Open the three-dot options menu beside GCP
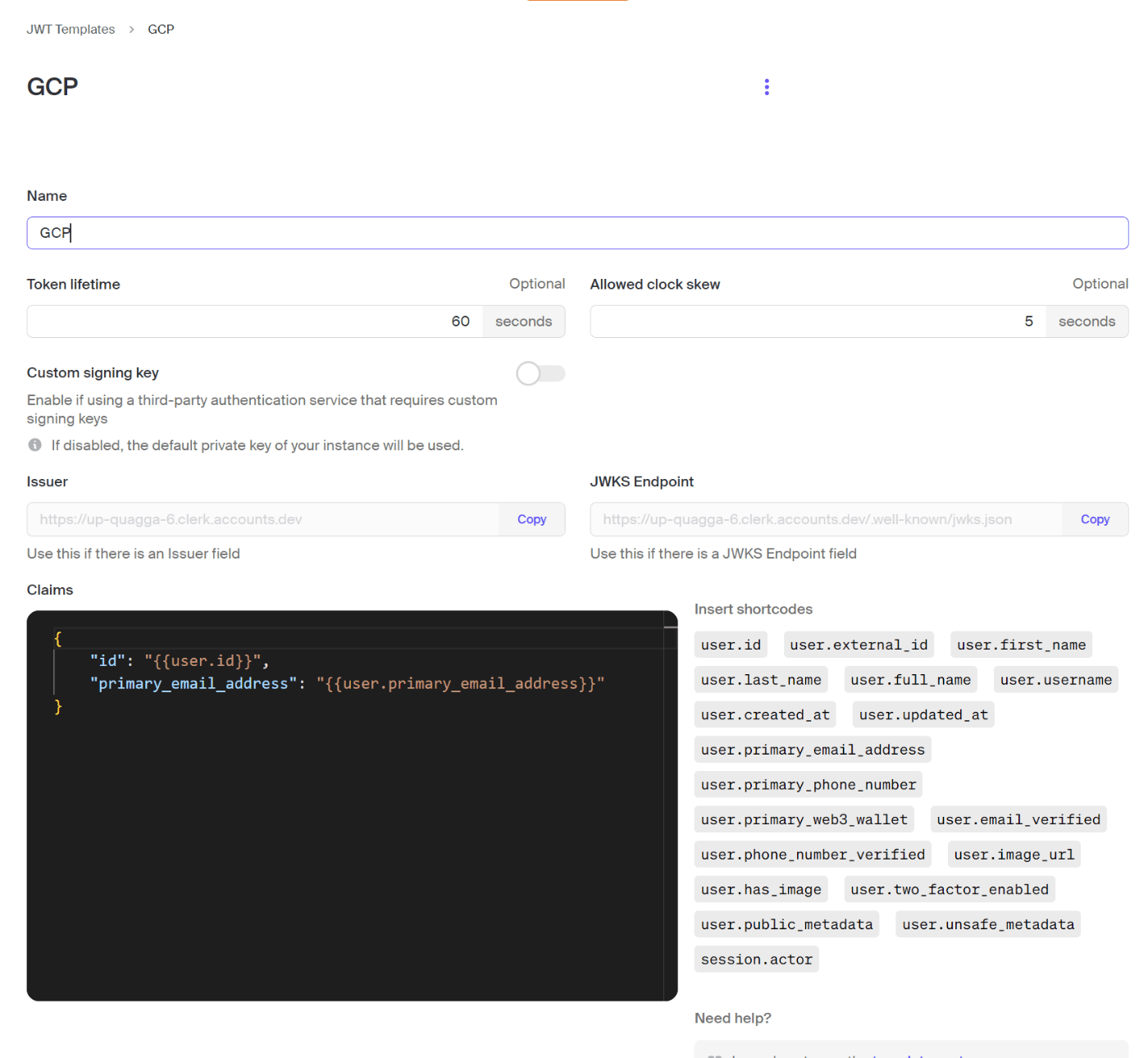 coord(767,87)
